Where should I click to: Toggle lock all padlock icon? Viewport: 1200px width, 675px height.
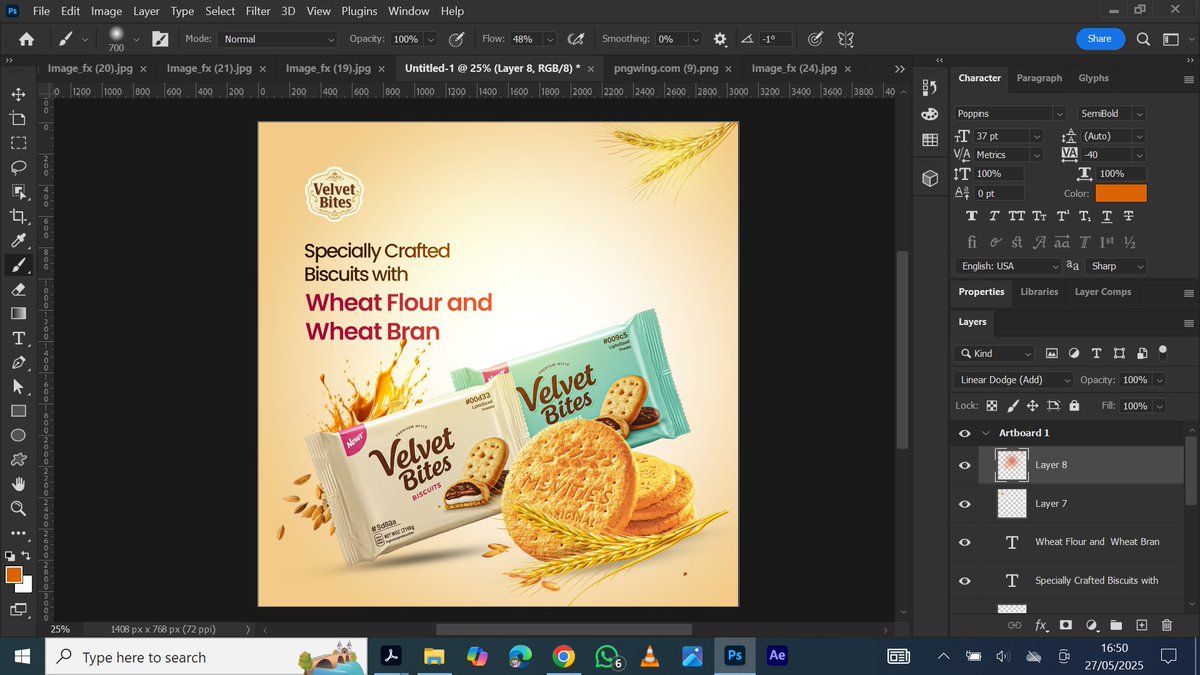click(1074, 406)
